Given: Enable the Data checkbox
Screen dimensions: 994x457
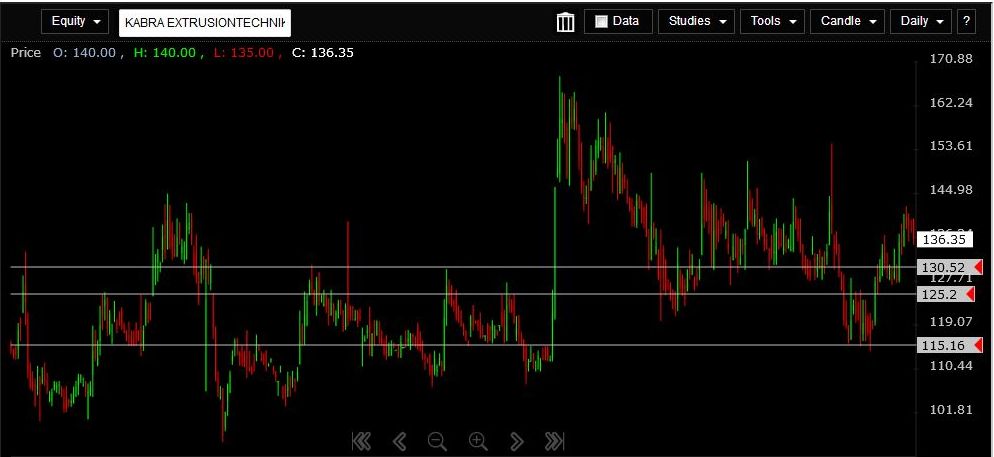Looking at the screenshot, I should (x=601, y=22).
